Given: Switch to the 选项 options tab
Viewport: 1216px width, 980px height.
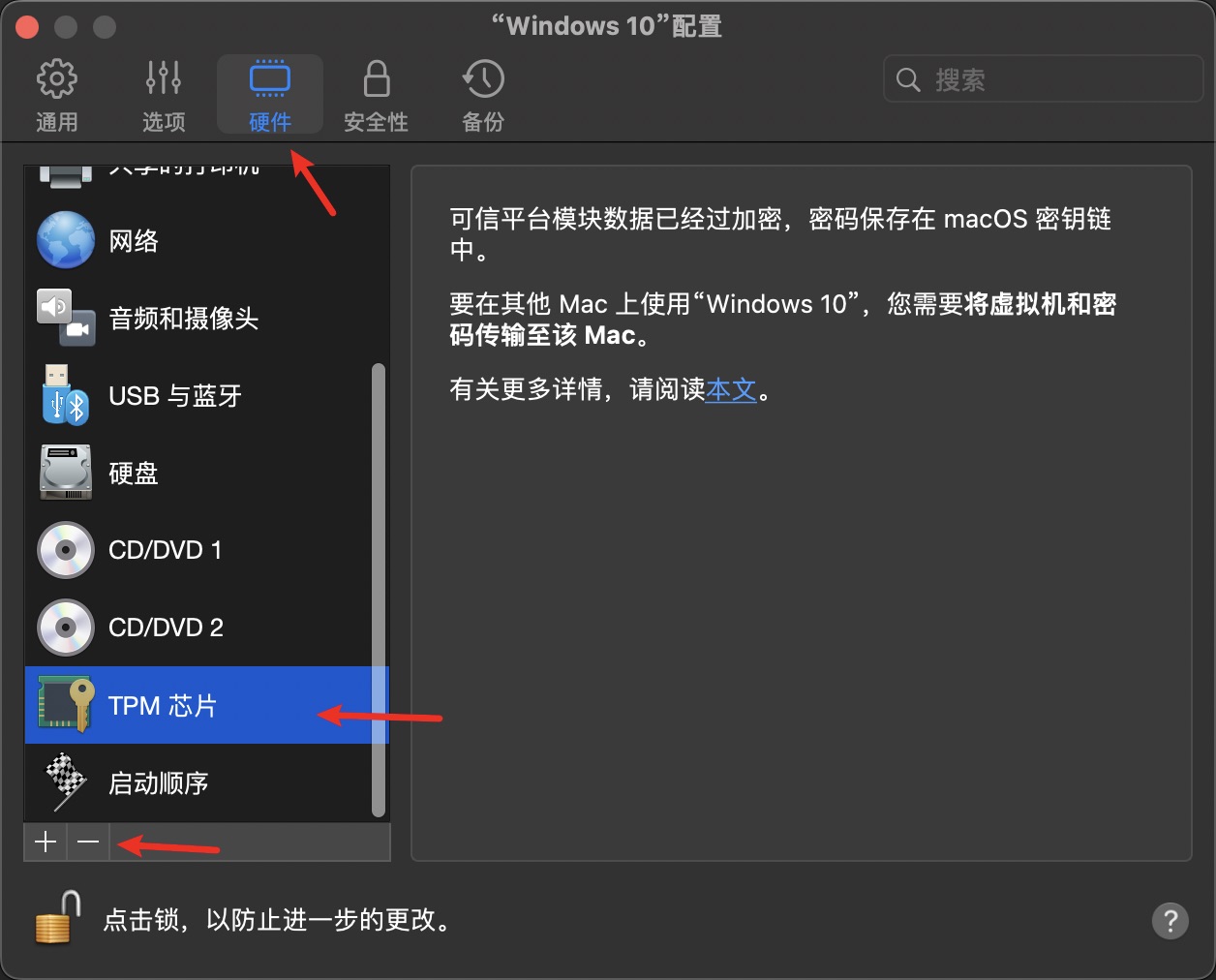Looking at the screenshot, I should (163, 95).
